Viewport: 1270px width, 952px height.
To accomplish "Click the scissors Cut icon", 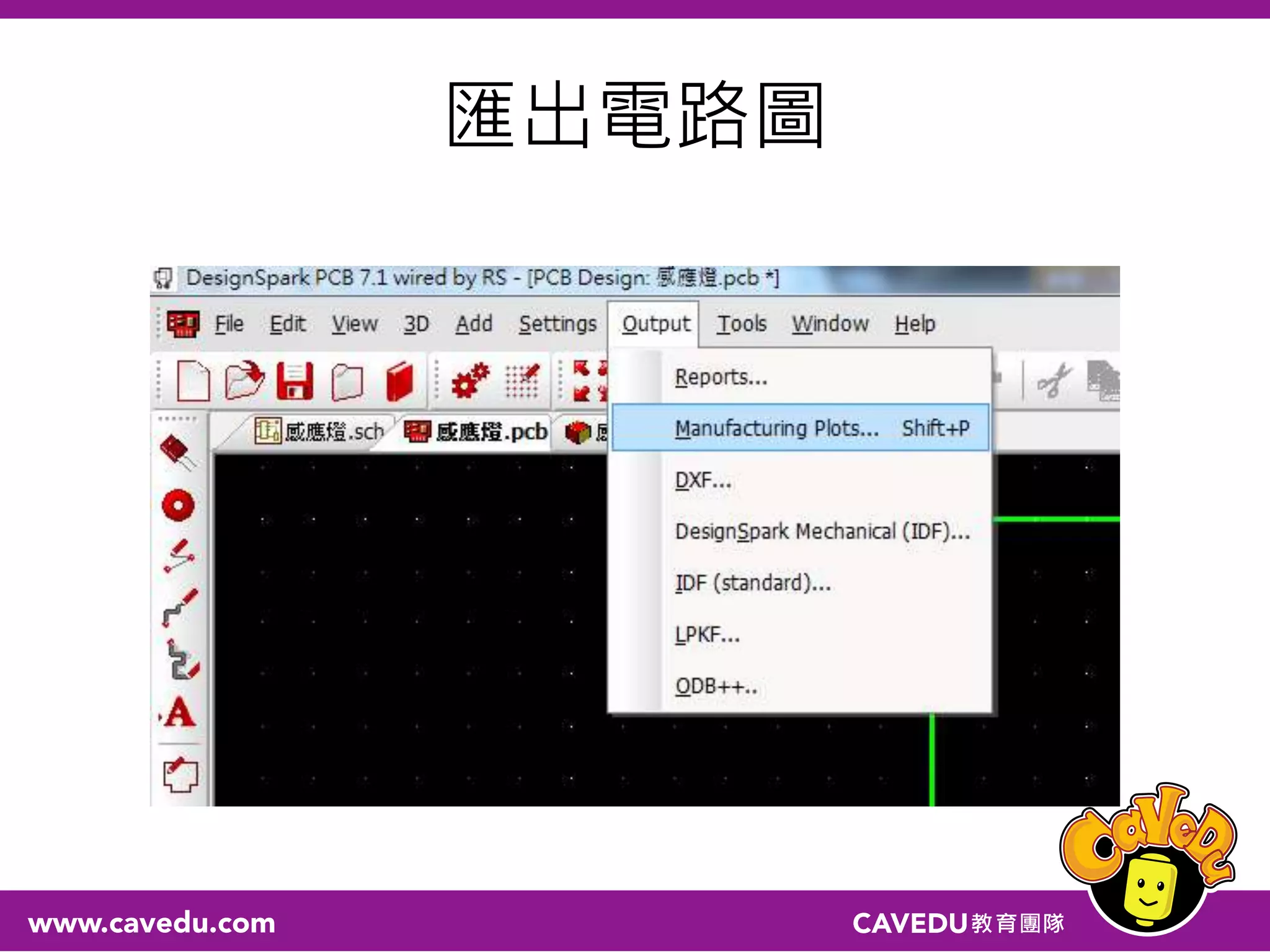I will (x=1054, y=381).
